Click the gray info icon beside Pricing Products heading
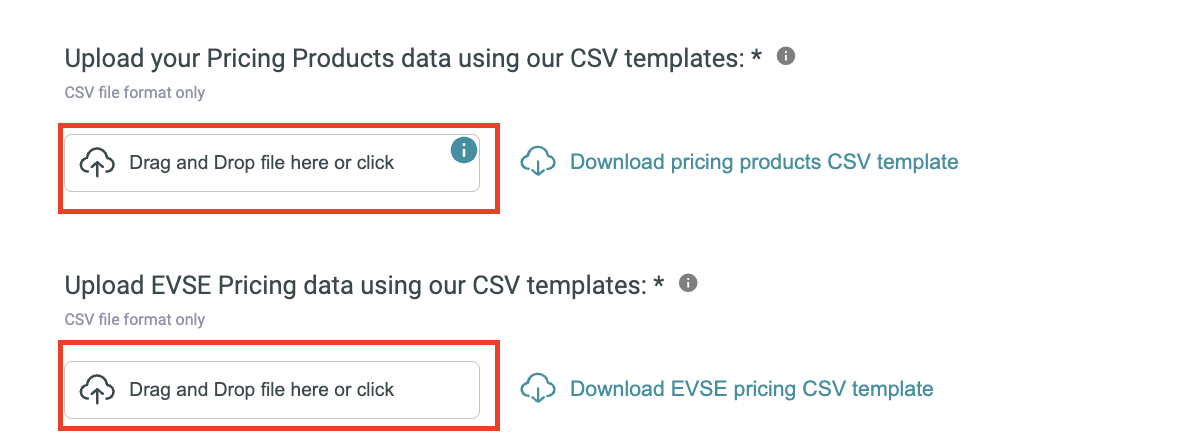This screenshot has height=434, width=1184. click(x=786, y=57)
